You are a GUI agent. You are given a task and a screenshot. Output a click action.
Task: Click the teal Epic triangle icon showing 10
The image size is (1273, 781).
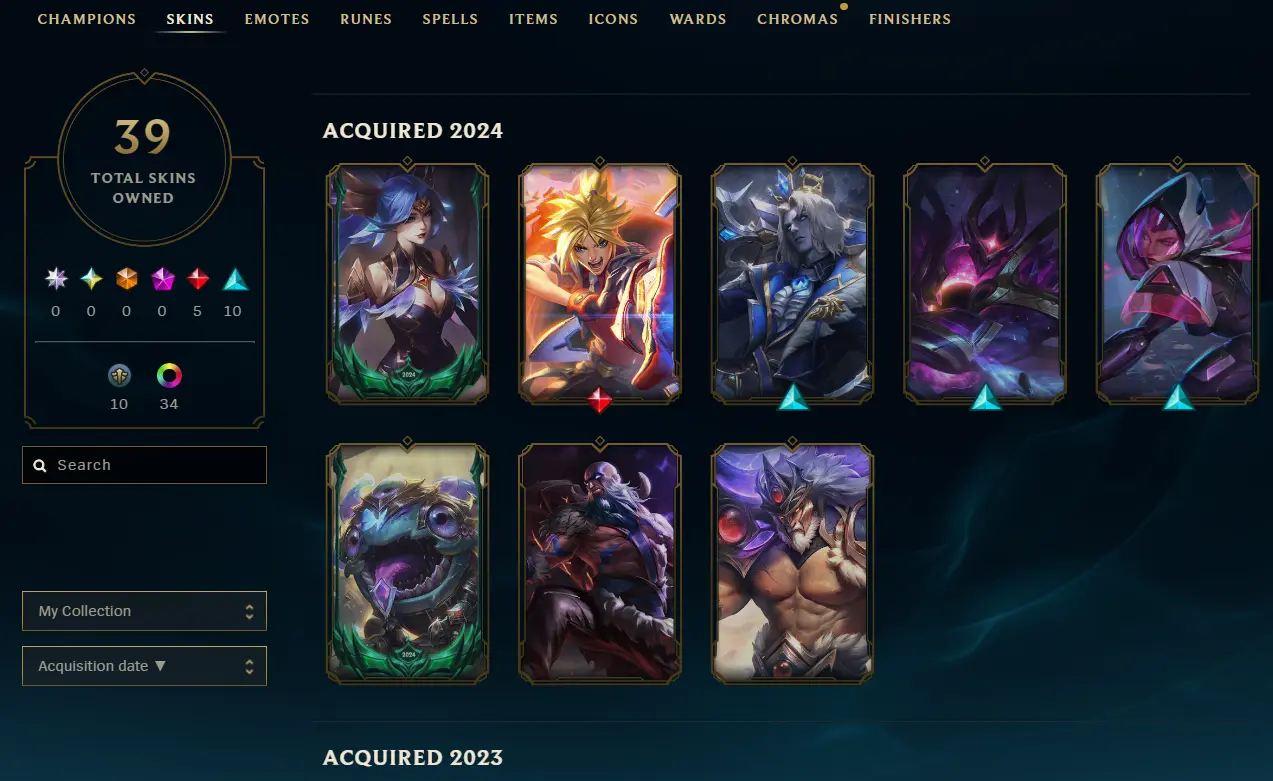(234, 279)
